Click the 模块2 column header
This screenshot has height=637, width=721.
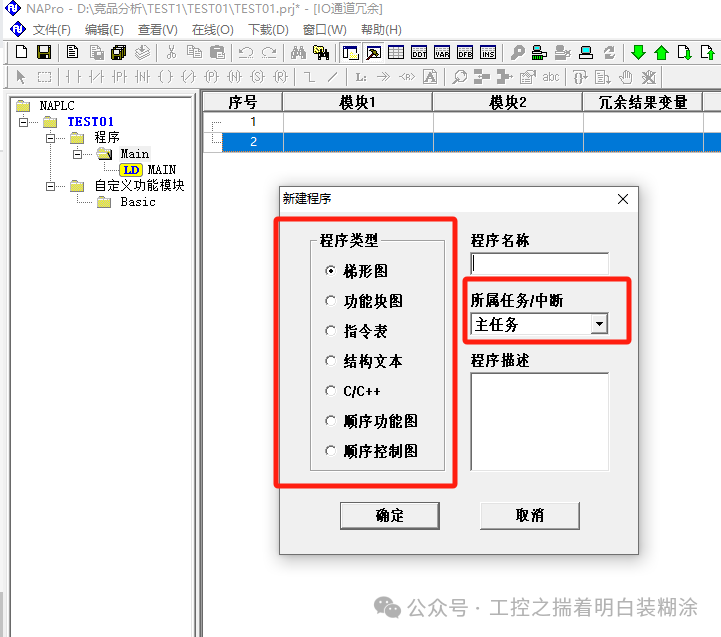[507, 102]
